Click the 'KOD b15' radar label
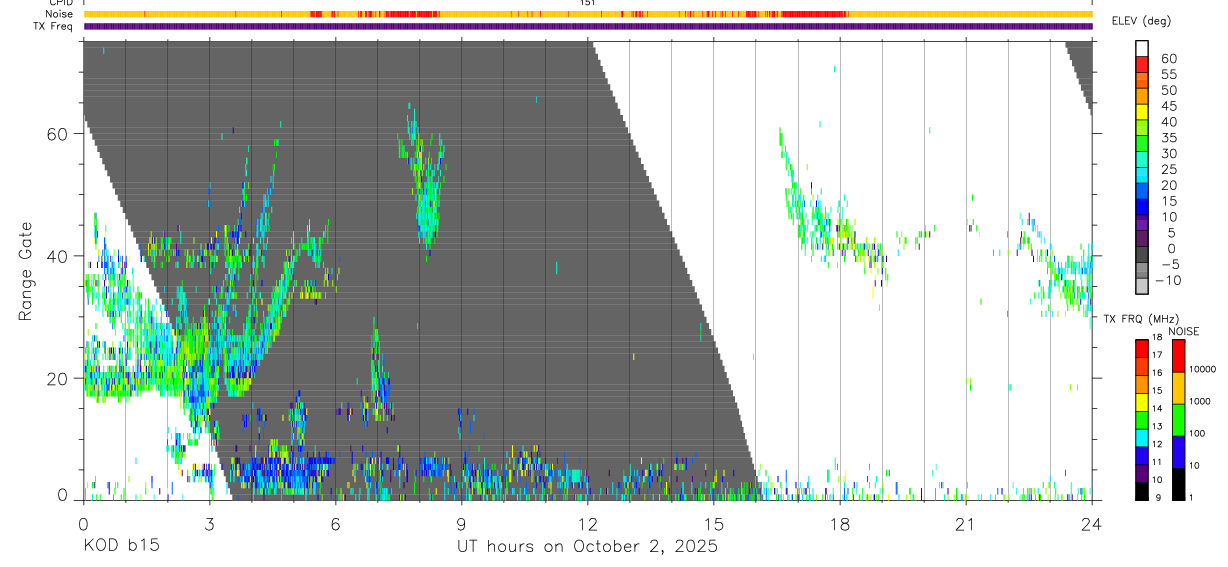 click(x=120, y=546)
